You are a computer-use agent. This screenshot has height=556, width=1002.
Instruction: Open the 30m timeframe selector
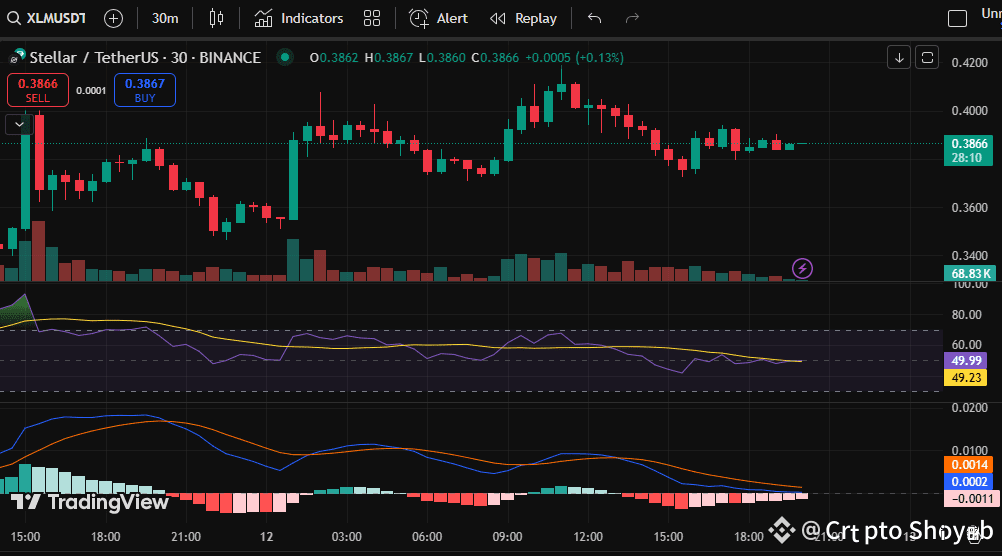click(165, 19)
